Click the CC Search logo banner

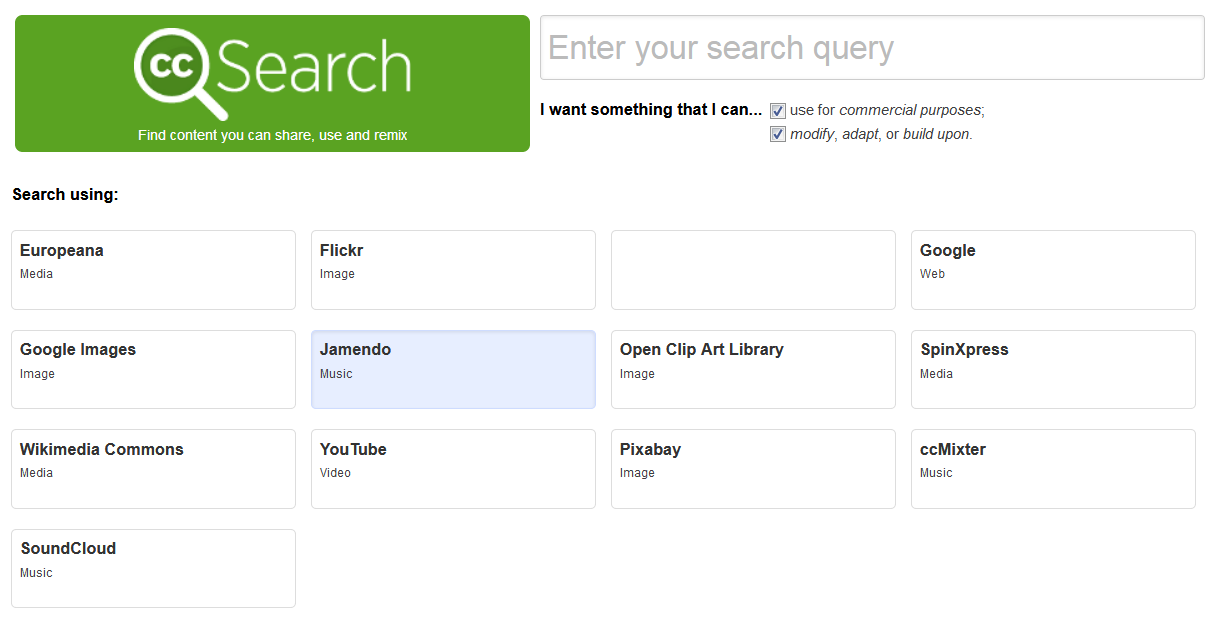coord(272,83)
